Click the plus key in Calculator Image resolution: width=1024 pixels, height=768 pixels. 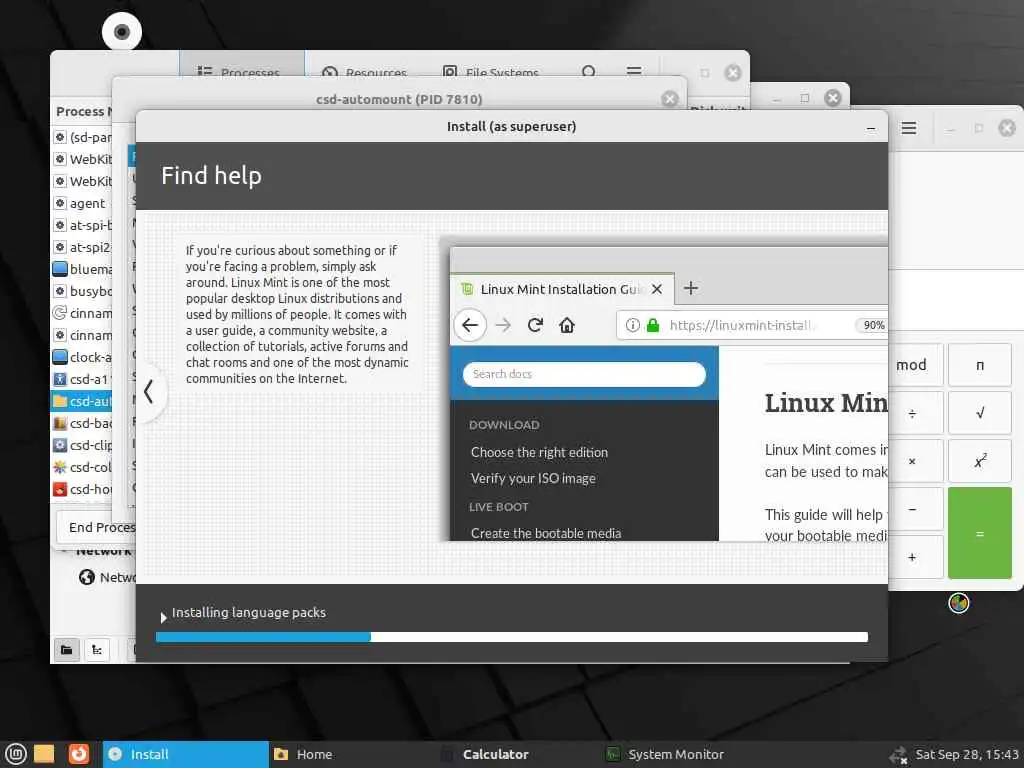[914, 557]
